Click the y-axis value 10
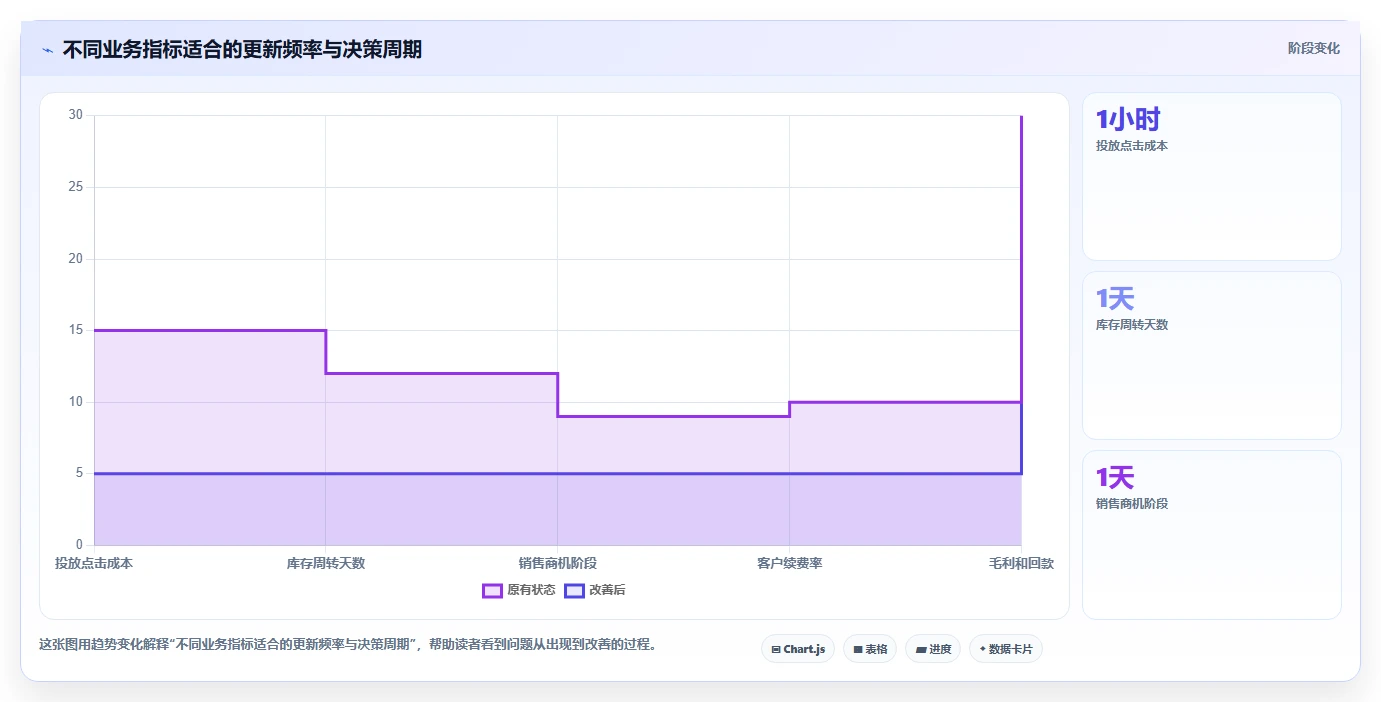1381x702 pixels. (76, 402)
